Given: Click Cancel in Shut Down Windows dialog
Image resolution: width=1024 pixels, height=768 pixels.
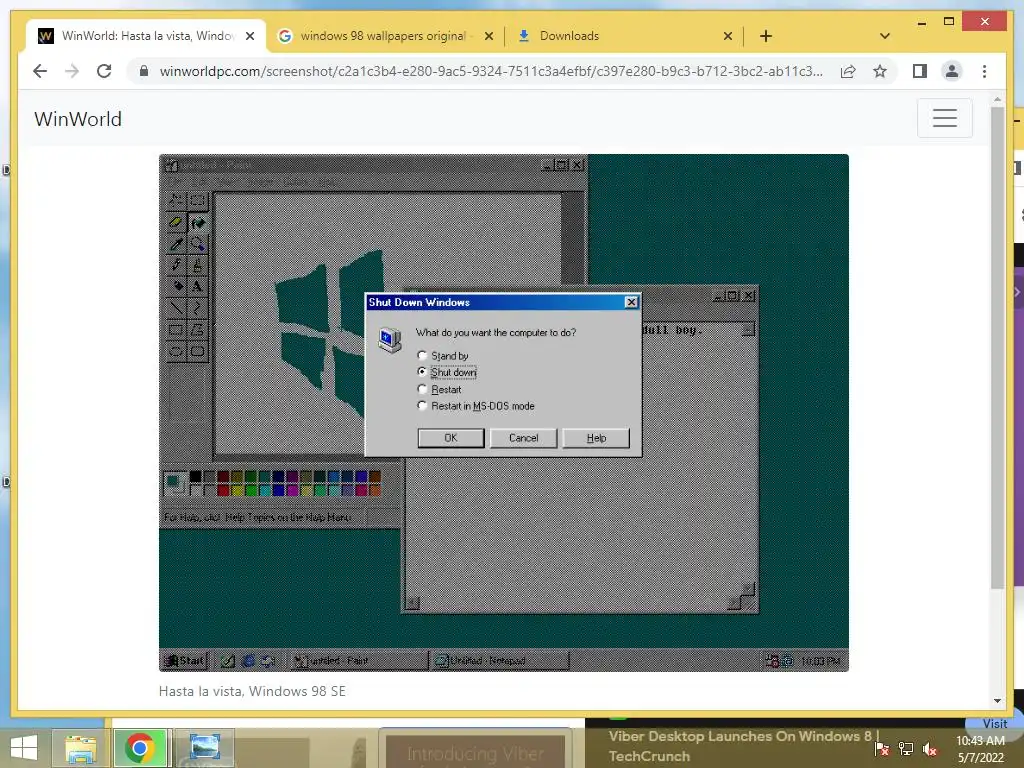Looking at the screenshot, I should [523, 438].
